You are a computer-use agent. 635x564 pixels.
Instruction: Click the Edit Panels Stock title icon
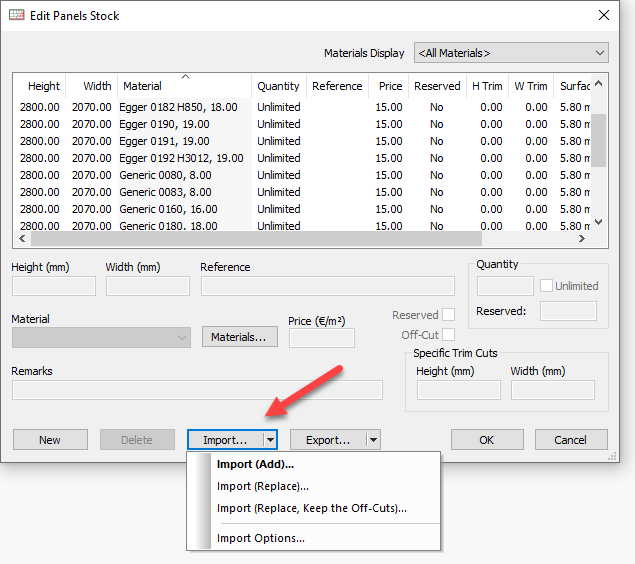pos(17,15)
